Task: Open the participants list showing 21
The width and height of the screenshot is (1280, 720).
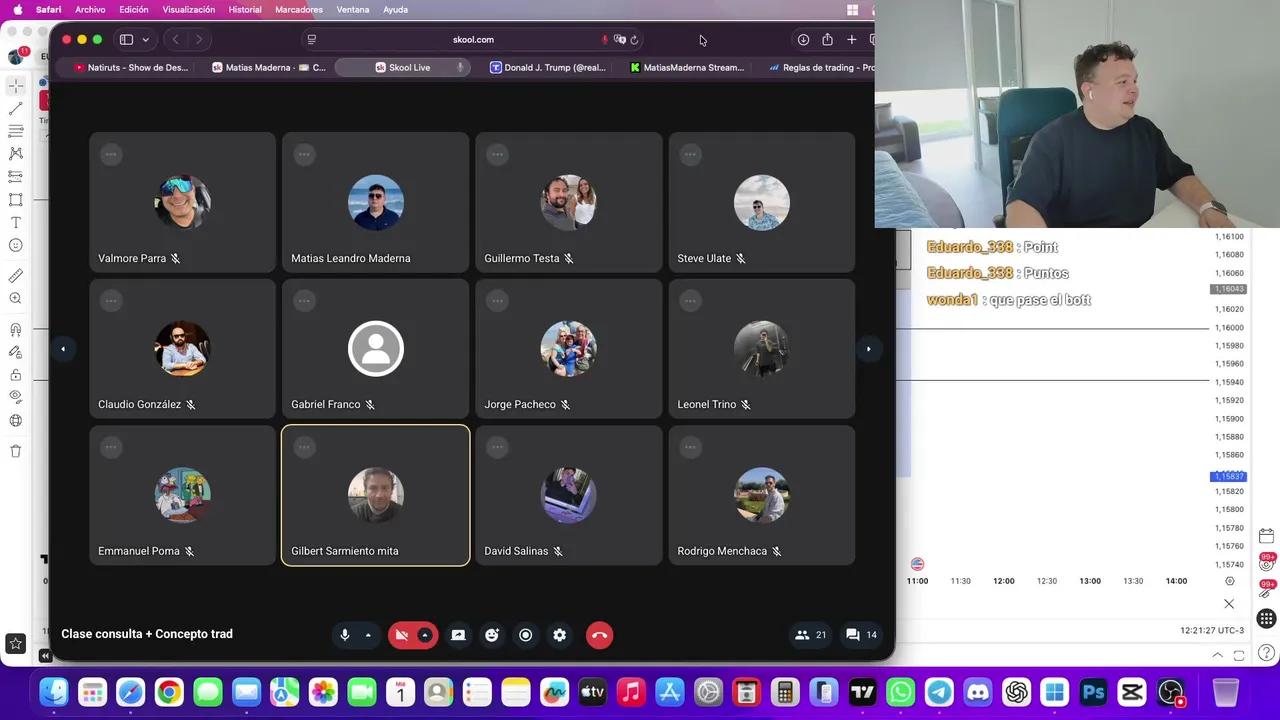Action: coord(811,635)
